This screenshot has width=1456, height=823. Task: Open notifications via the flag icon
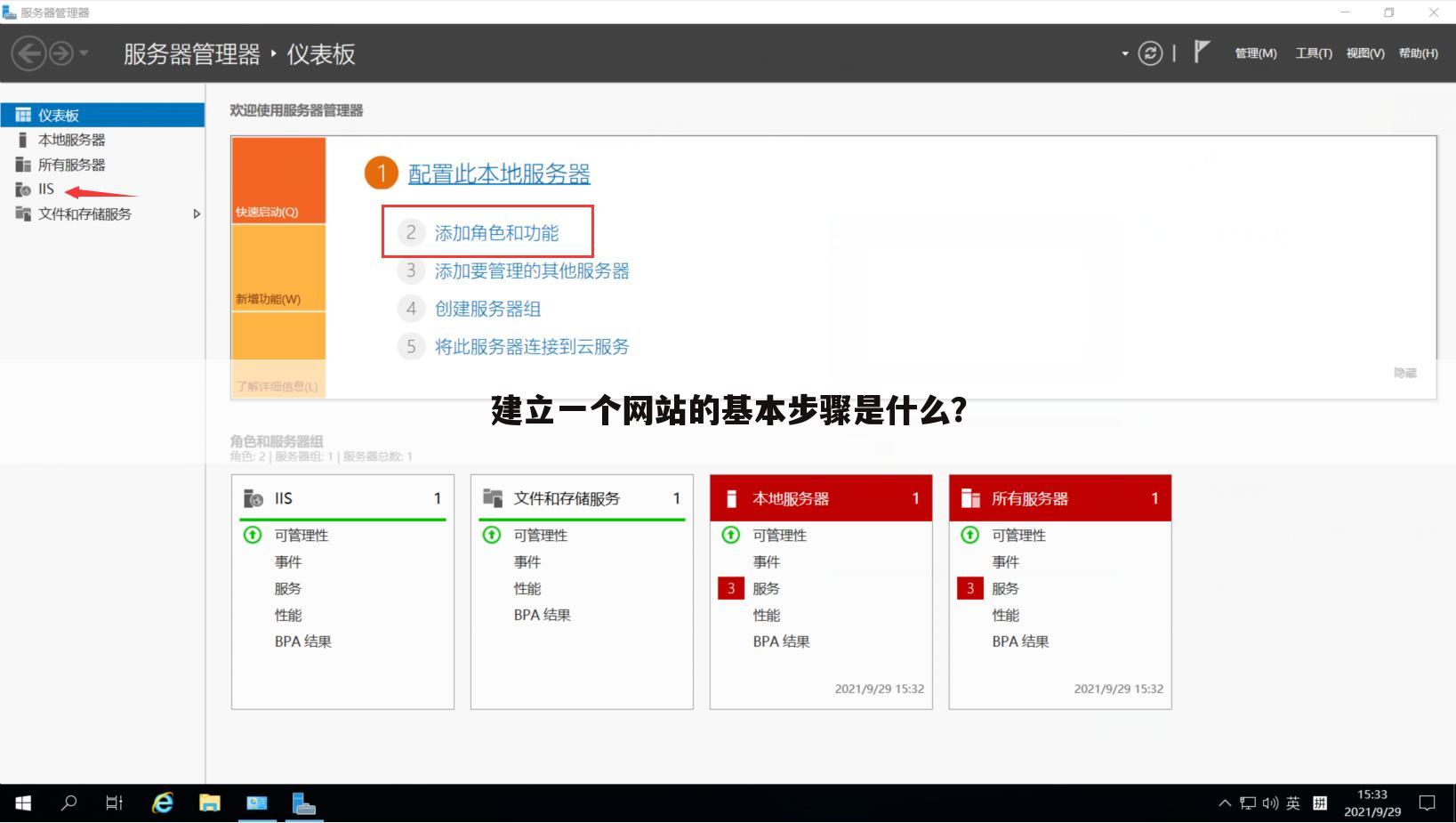(x=1201, y=52)
